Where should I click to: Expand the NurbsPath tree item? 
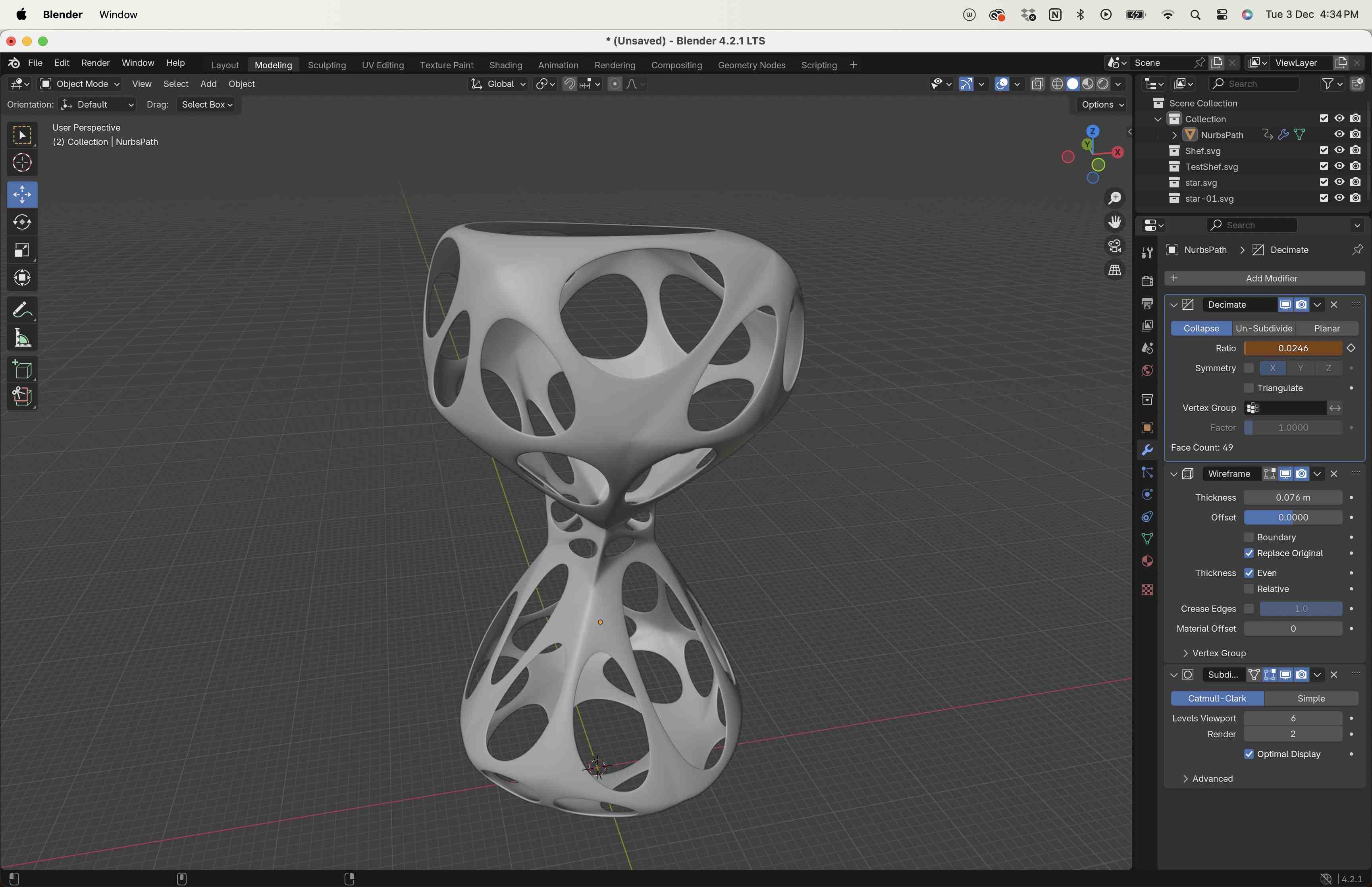tap(1174, 135)
